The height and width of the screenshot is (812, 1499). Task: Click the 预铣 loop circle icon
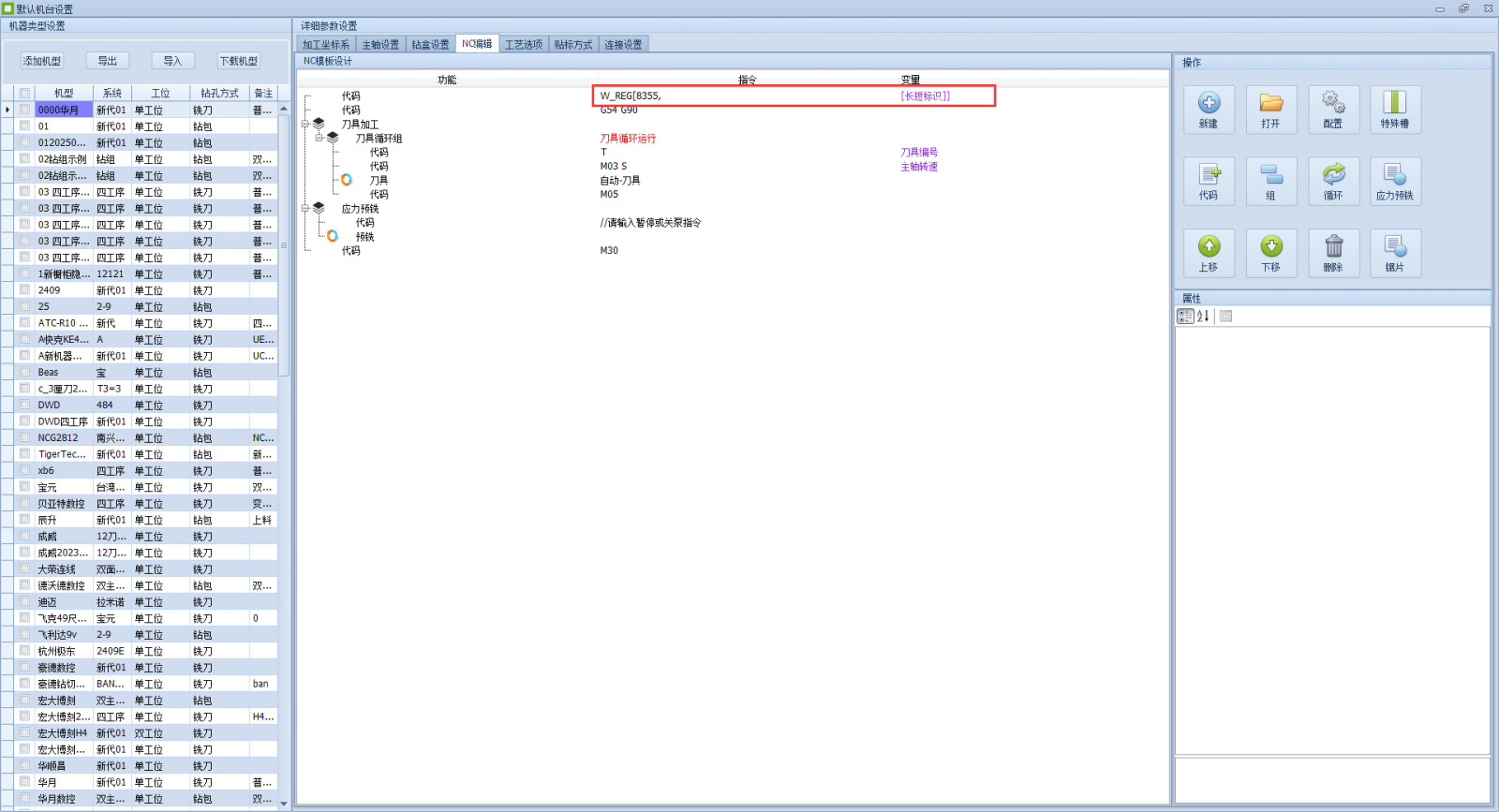332,236
